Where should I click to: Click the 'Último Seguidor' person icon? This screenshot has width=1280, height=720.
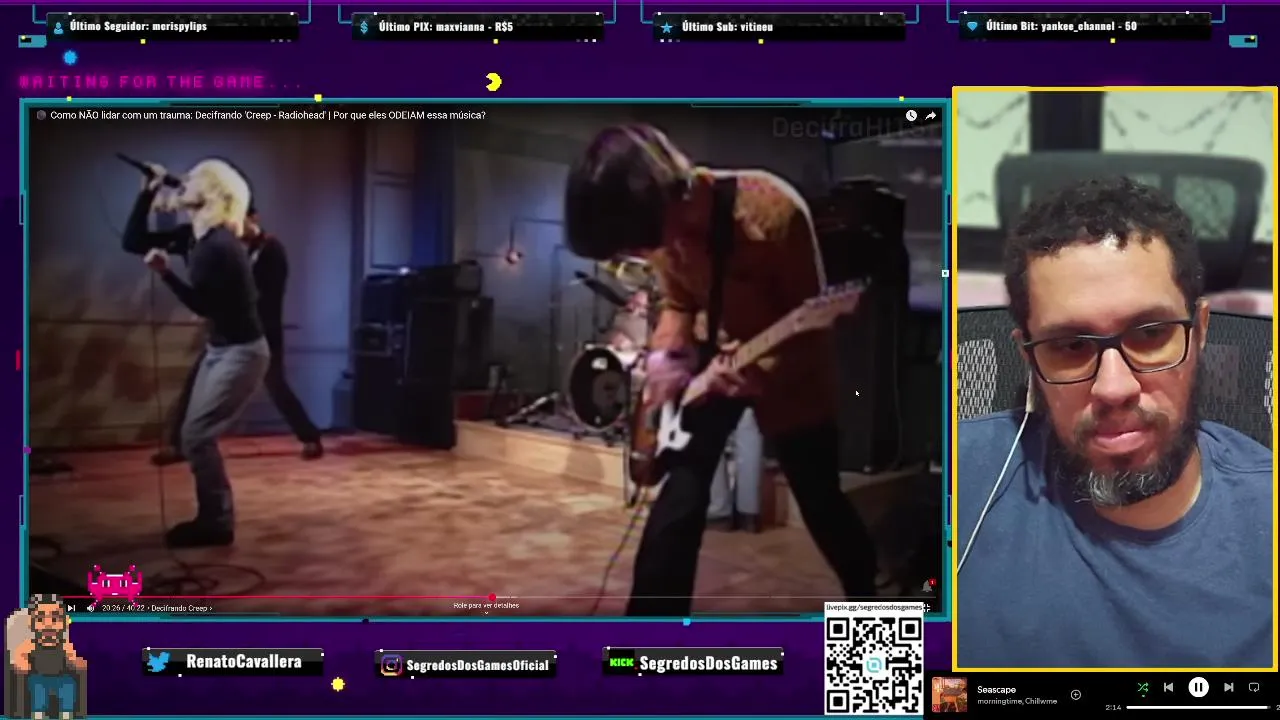[58, 27]
